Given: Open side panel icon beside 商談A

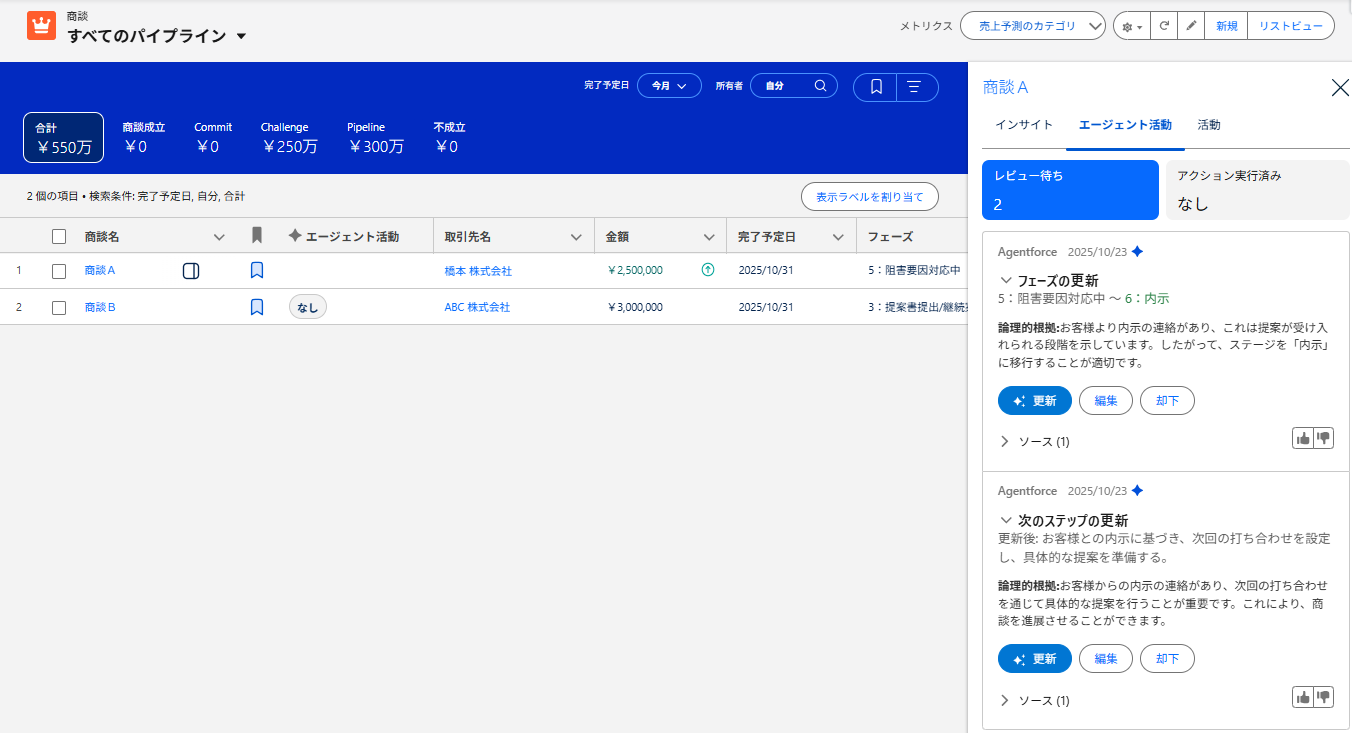Looking at the screenshot, I should pos(191,270).
